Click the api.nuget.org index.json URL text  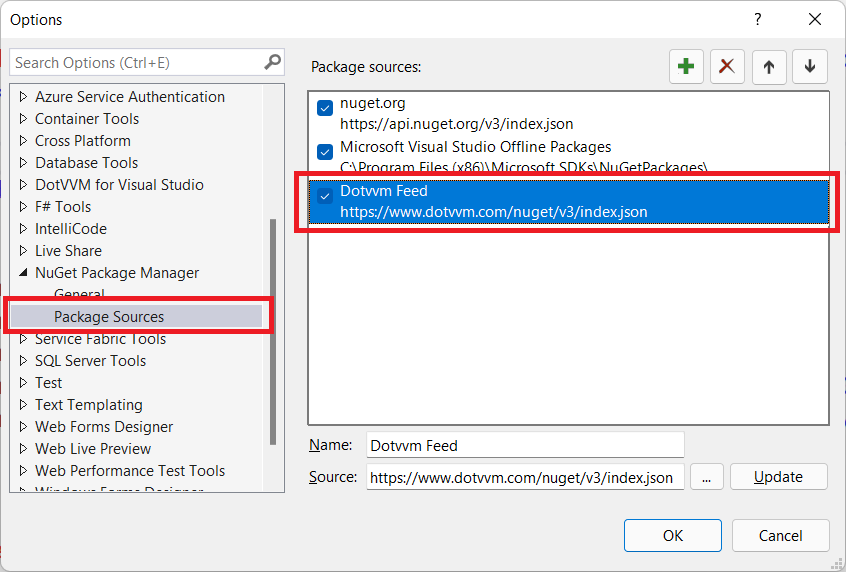(456, 124)
